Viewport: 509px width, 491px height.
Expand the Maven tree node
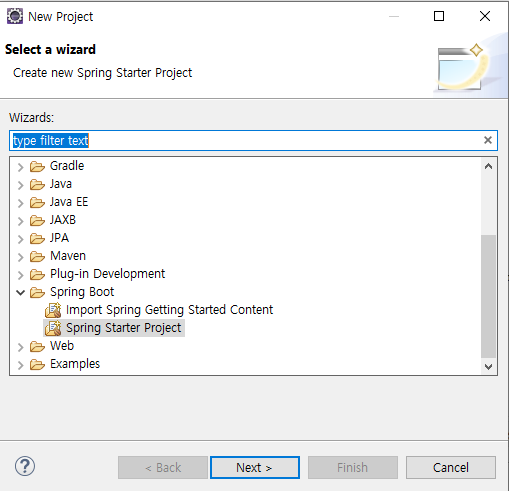click(21, 257)
